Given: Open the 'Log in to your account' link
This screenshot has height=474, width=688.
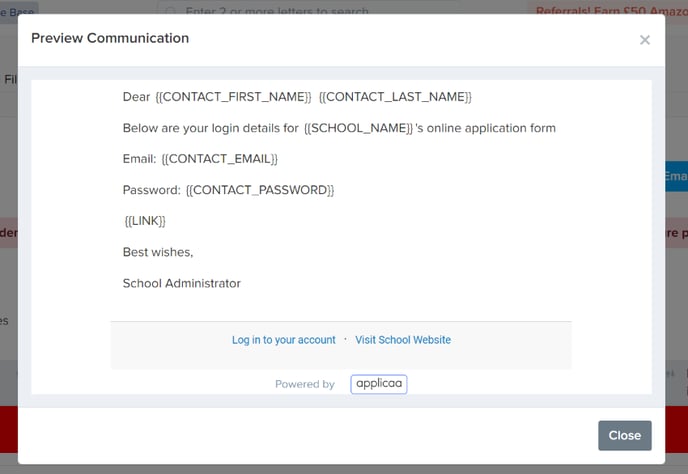Looking at the screenshot, I should pyautogui.click(x=283, y=340).
